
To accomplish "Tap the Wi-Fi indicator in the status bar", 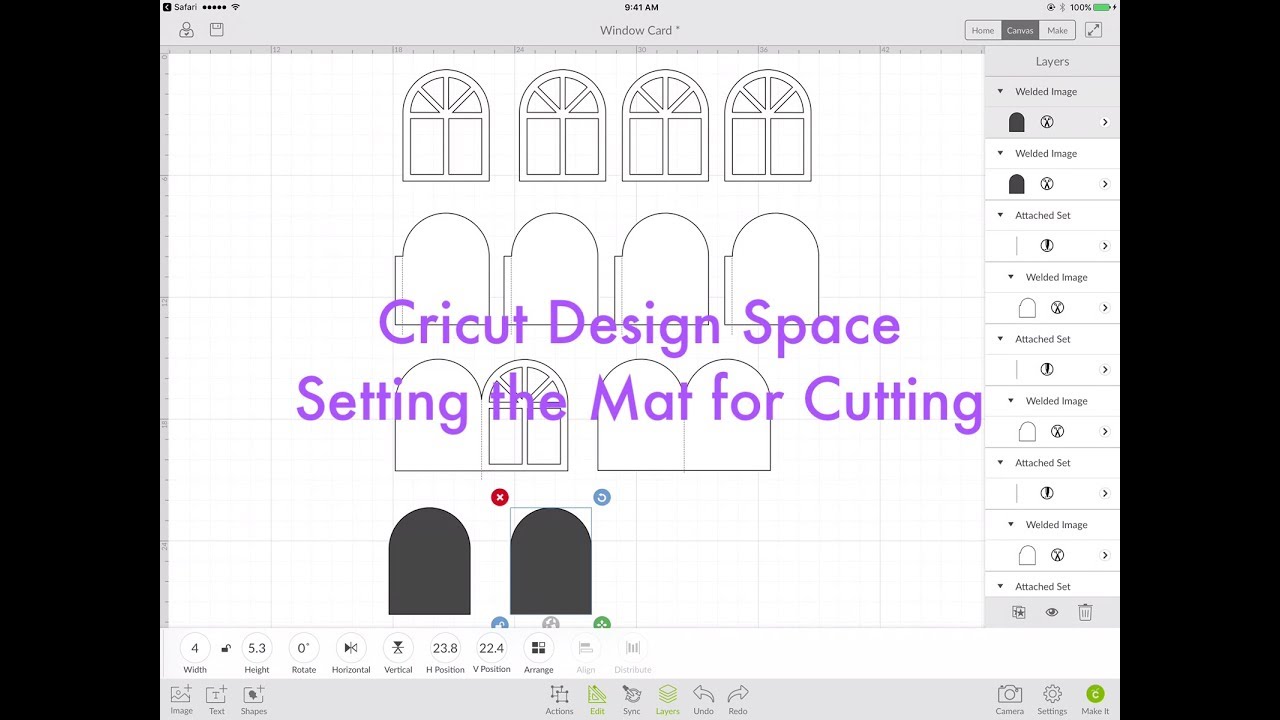I will coord(235,7).
